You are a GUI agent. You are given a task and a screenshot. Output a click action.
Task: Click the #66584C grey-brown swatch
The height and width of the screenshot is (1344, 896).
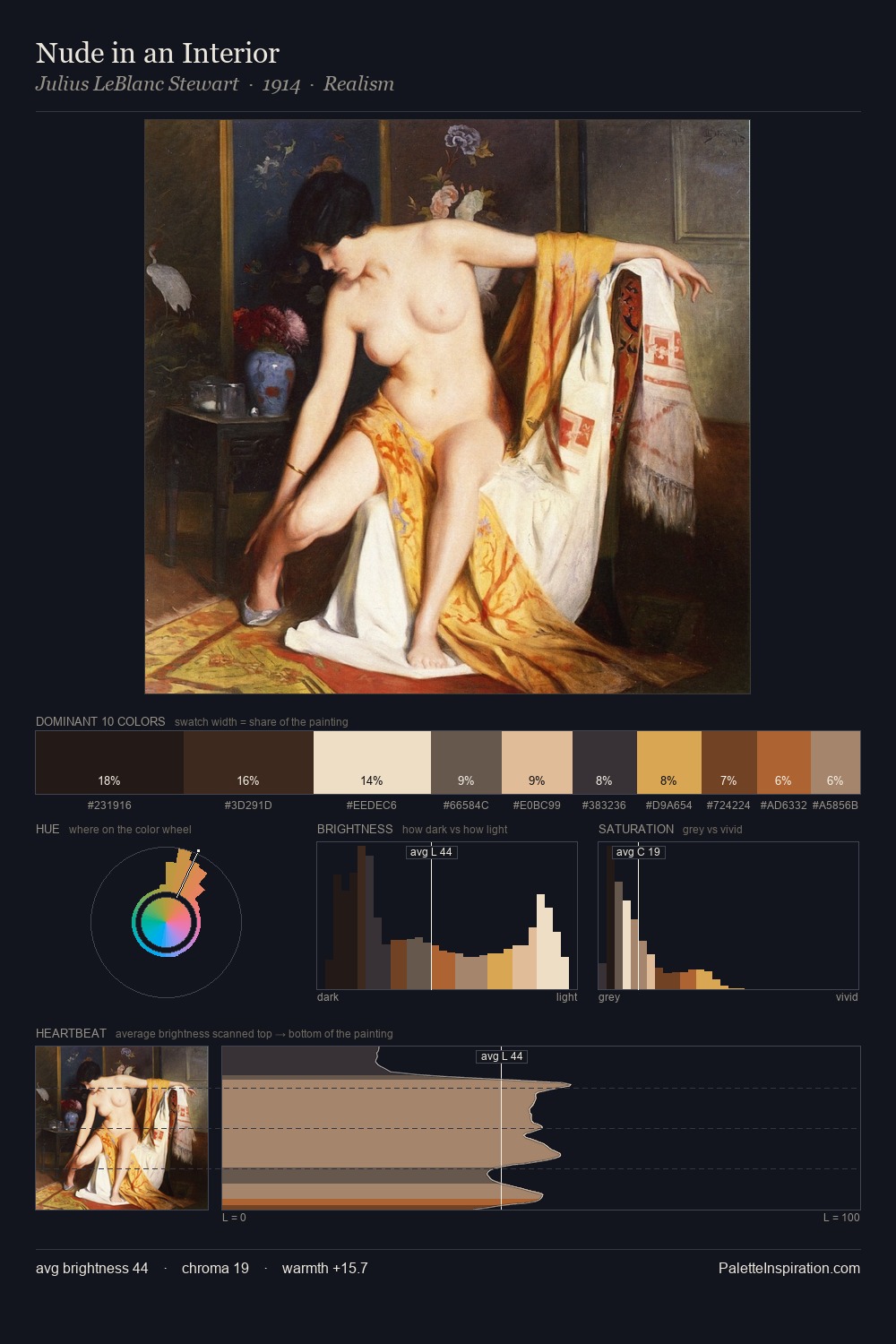[466, 762]
